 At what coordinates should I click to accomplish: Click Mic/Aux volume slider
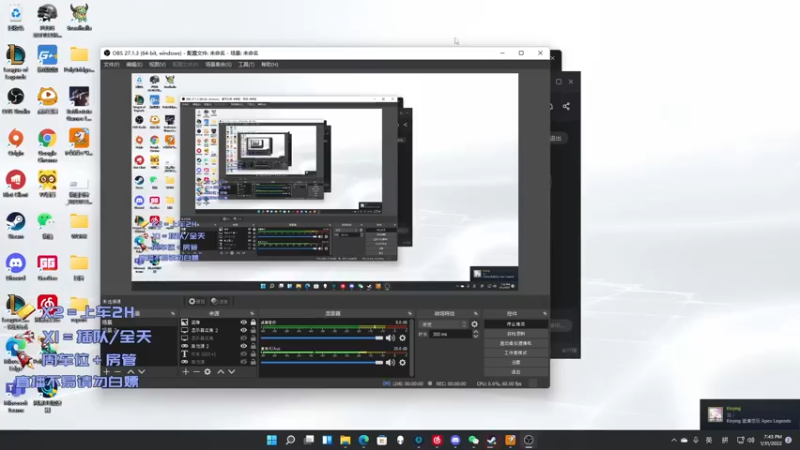[322, 362]
